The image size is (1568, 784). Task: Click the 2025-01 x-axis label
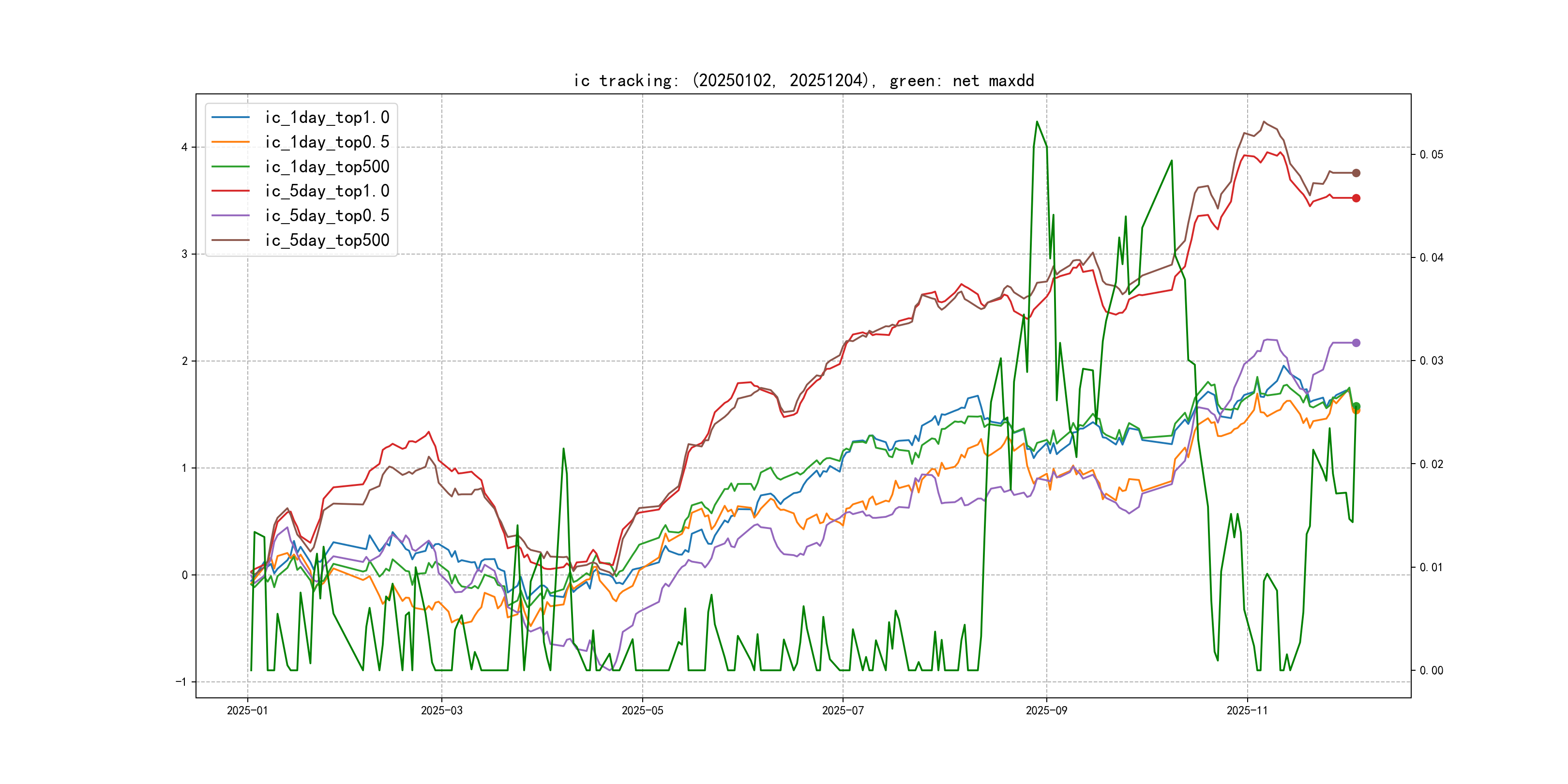[247, 710]
